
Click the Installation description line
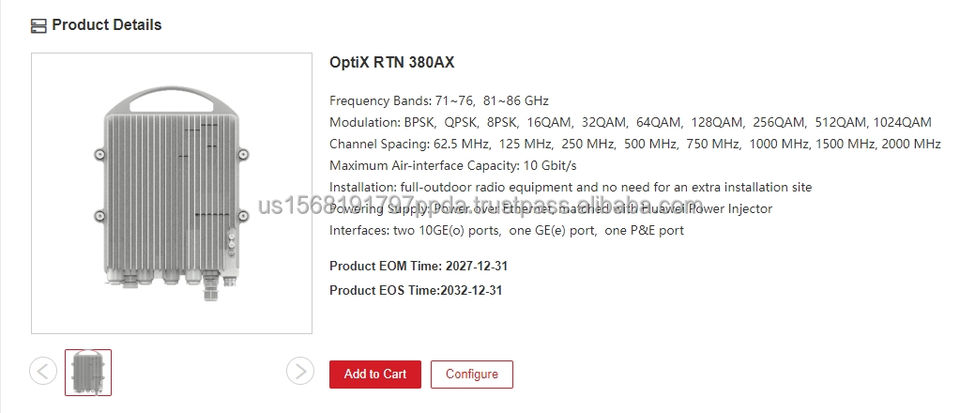tap(570, 187)
